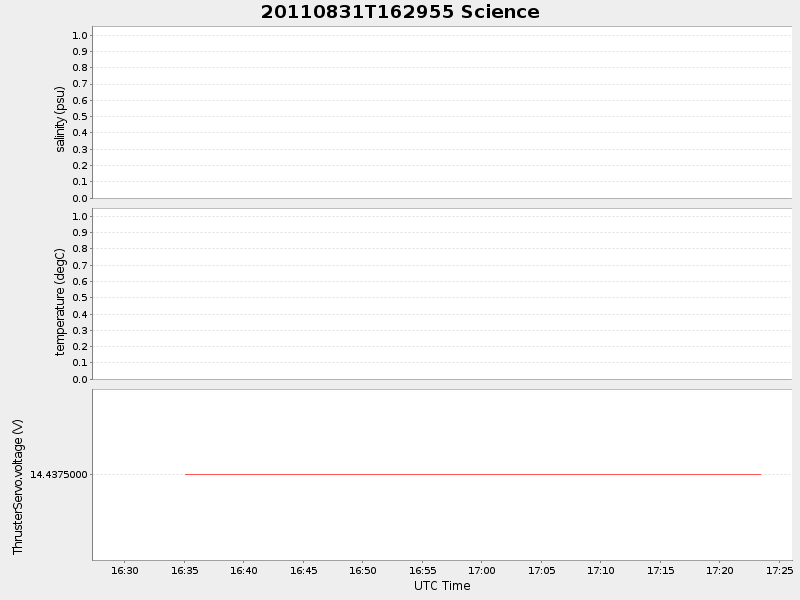The image size is (800, 600).
Task: Click the 16:40 time tick label
Action: [243, 570]
